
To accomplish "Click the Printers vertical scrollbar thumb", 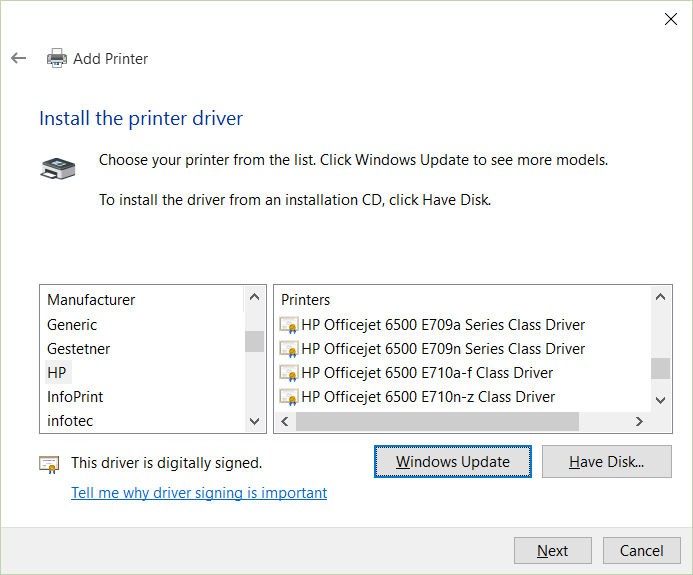I will (x=660, y=368).
